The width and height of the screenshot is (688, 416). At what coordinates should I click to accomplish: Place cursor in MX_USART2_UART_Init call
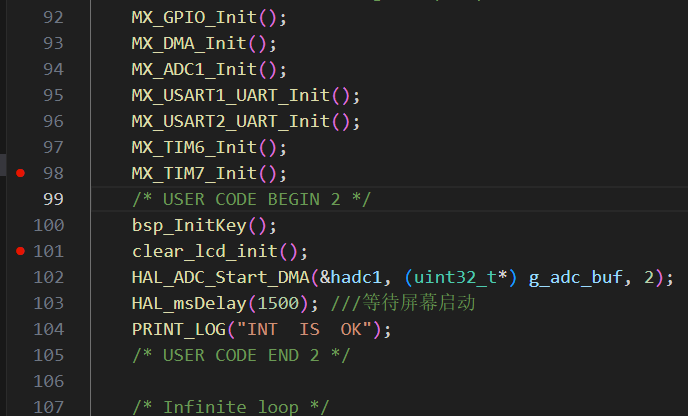coord(246,122)
